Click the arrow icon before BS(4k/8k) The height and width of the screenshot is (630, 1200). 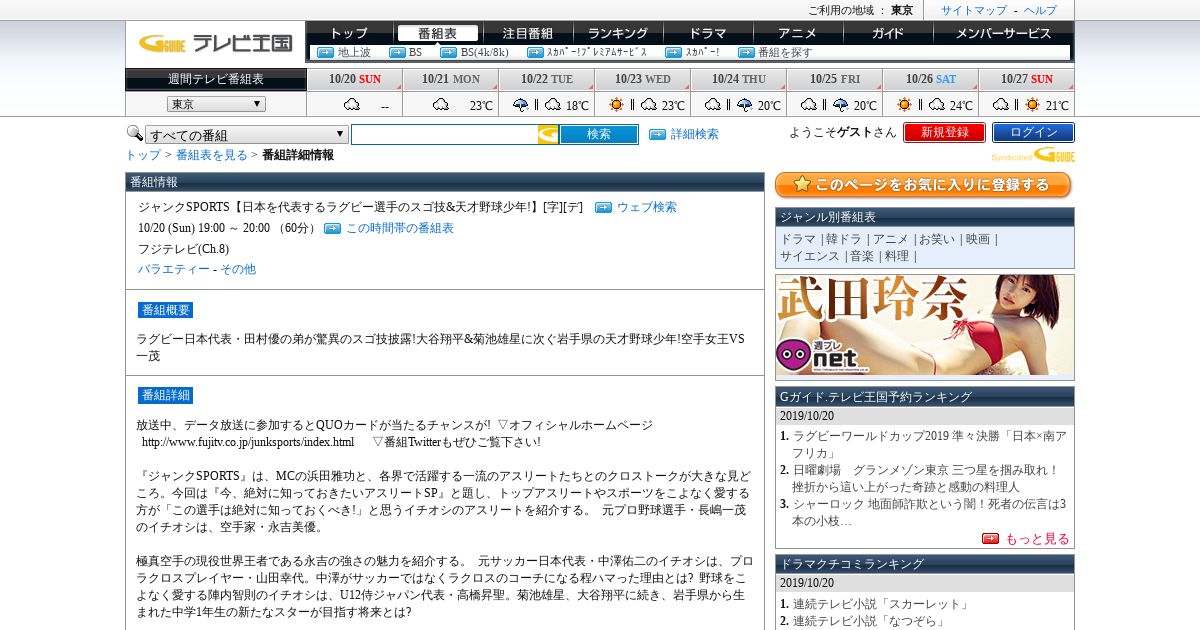coord(448,52)
